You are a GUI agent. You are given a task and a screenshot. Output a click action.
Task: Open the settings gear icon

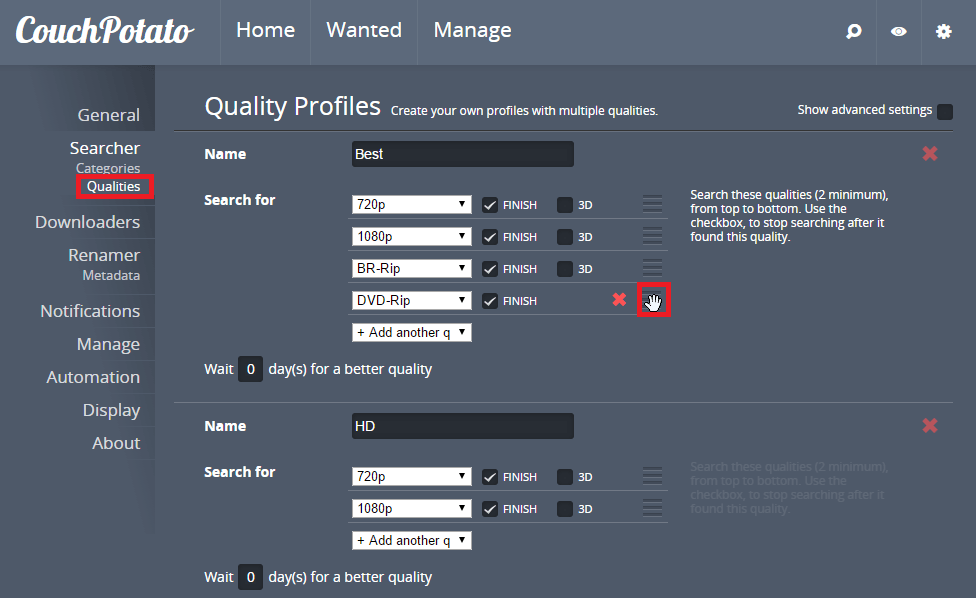[943, 31]
